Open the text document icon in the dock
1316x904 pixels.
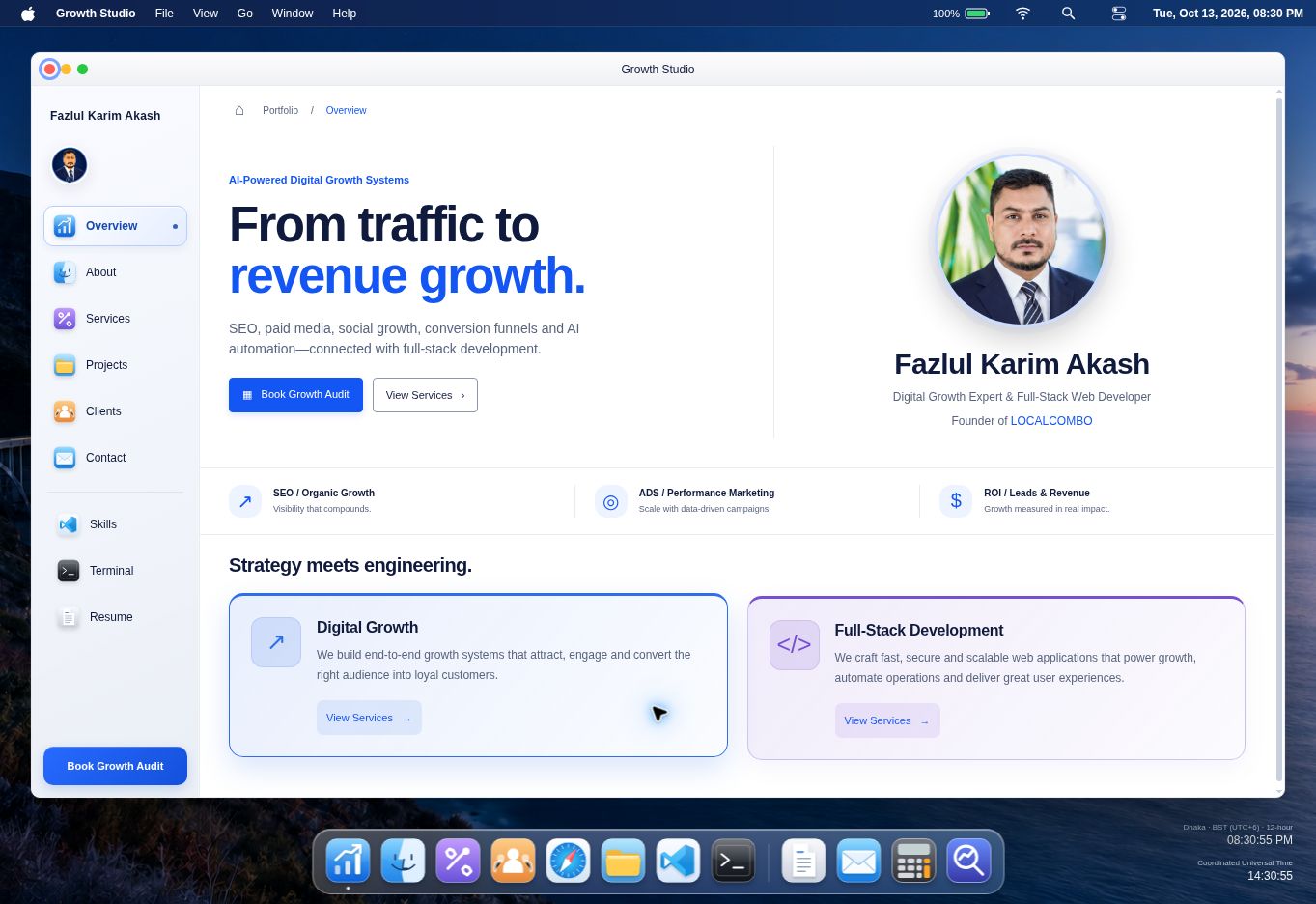[803, 860]
